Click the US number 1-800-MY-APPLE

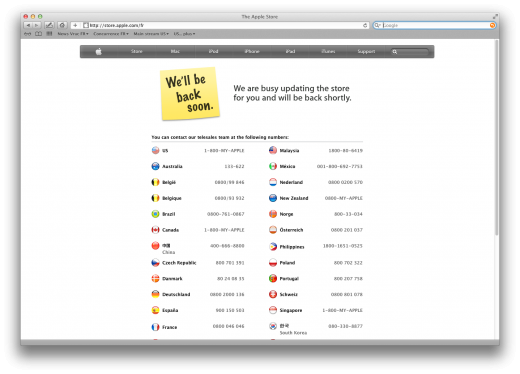tap(224, 151)
